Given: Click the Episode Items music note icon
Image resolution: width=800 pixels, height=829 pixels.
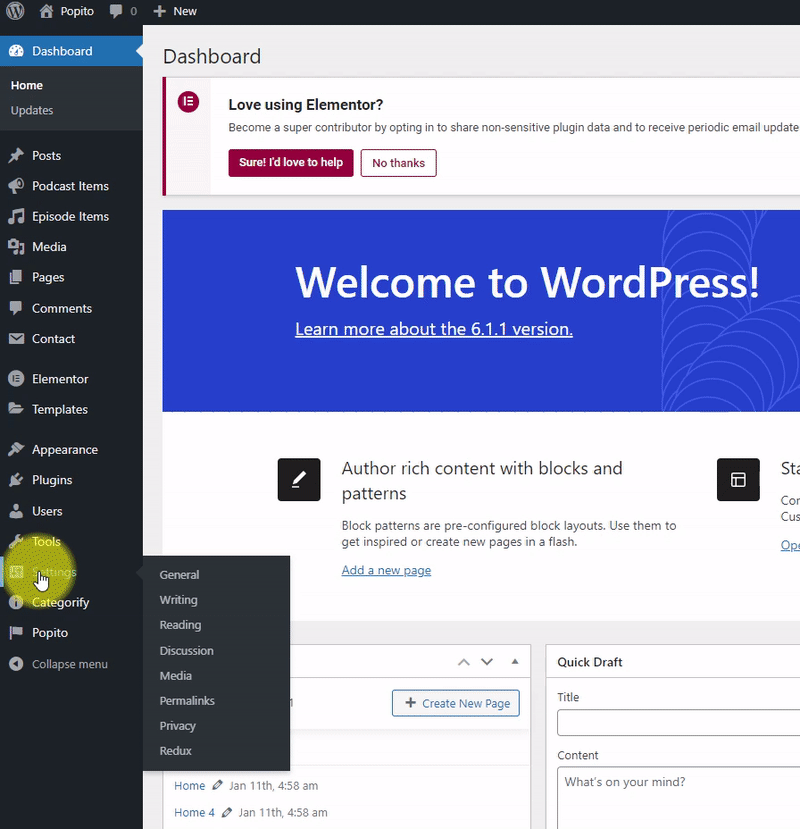Looking at the screenshot, I should click(x=16, y=216).
